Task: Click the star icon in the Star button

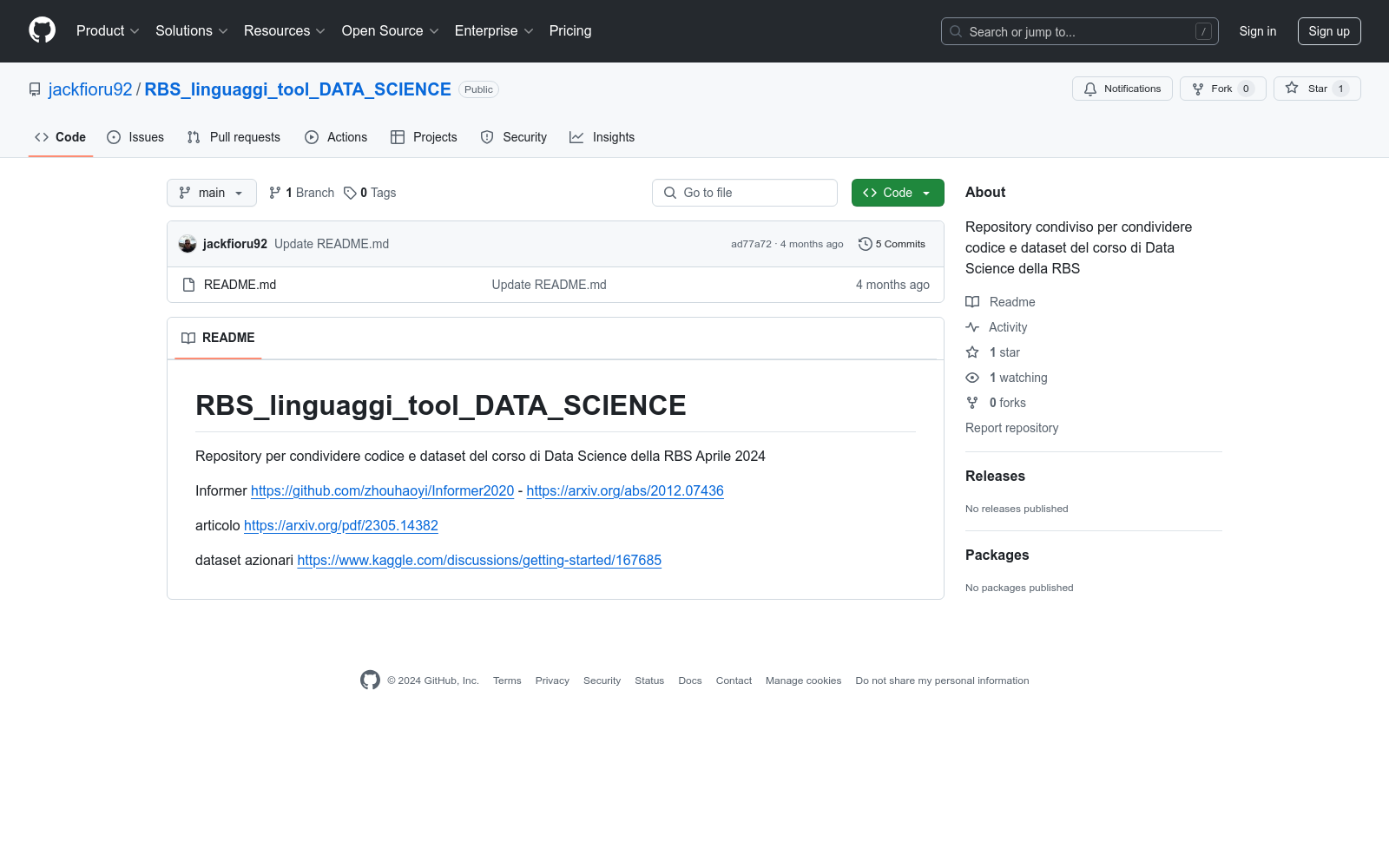Action: (1292, 89)
